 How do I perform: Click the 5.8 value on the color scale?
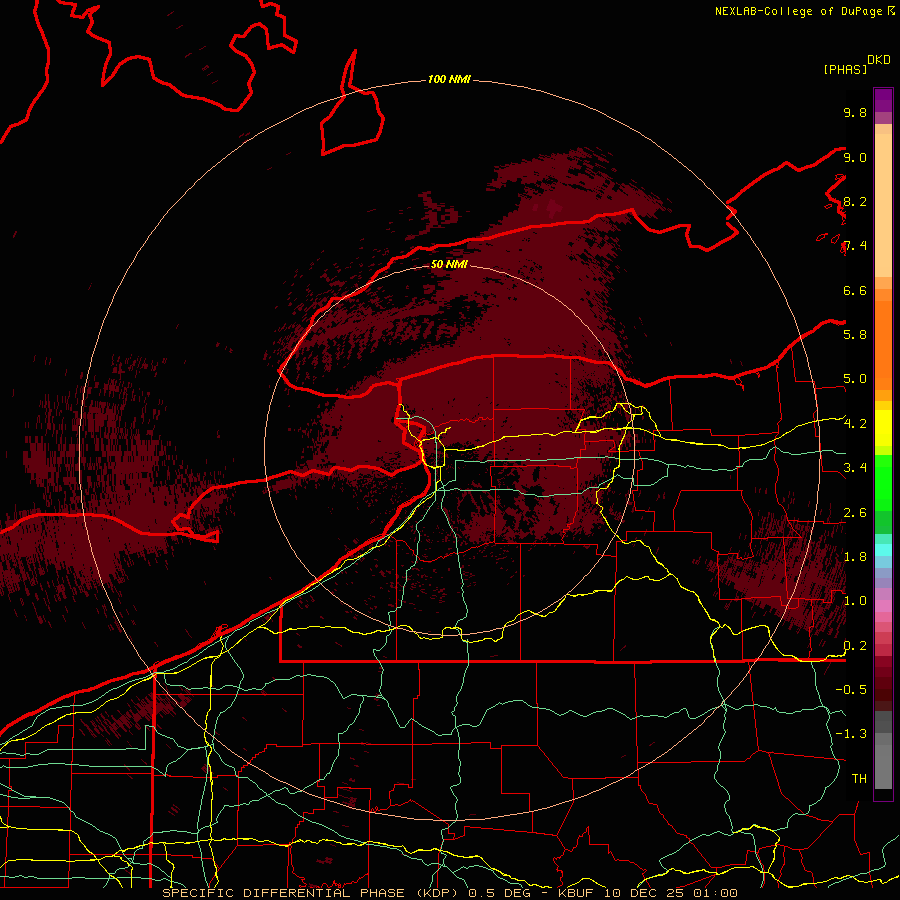(x=855, y=335)
